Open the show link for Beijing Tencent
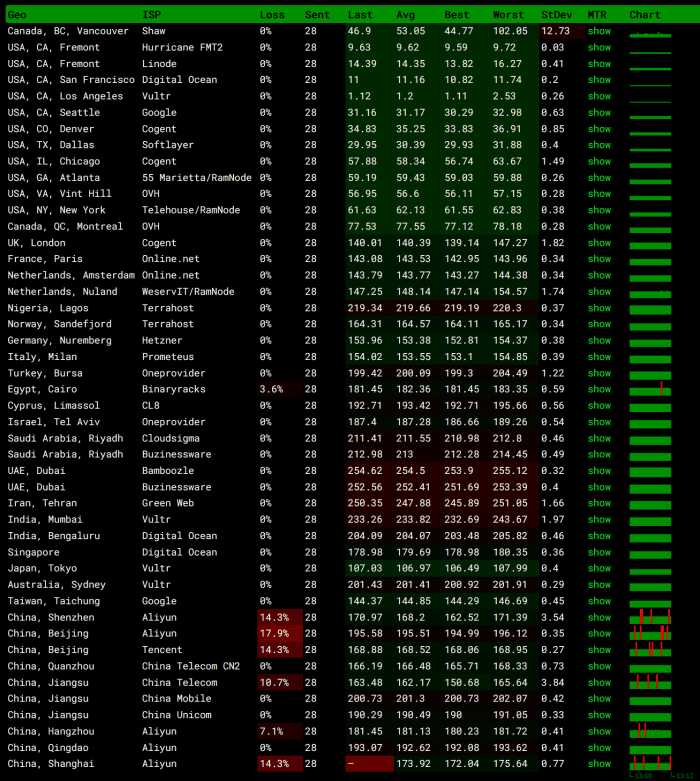 coord(599,650)
